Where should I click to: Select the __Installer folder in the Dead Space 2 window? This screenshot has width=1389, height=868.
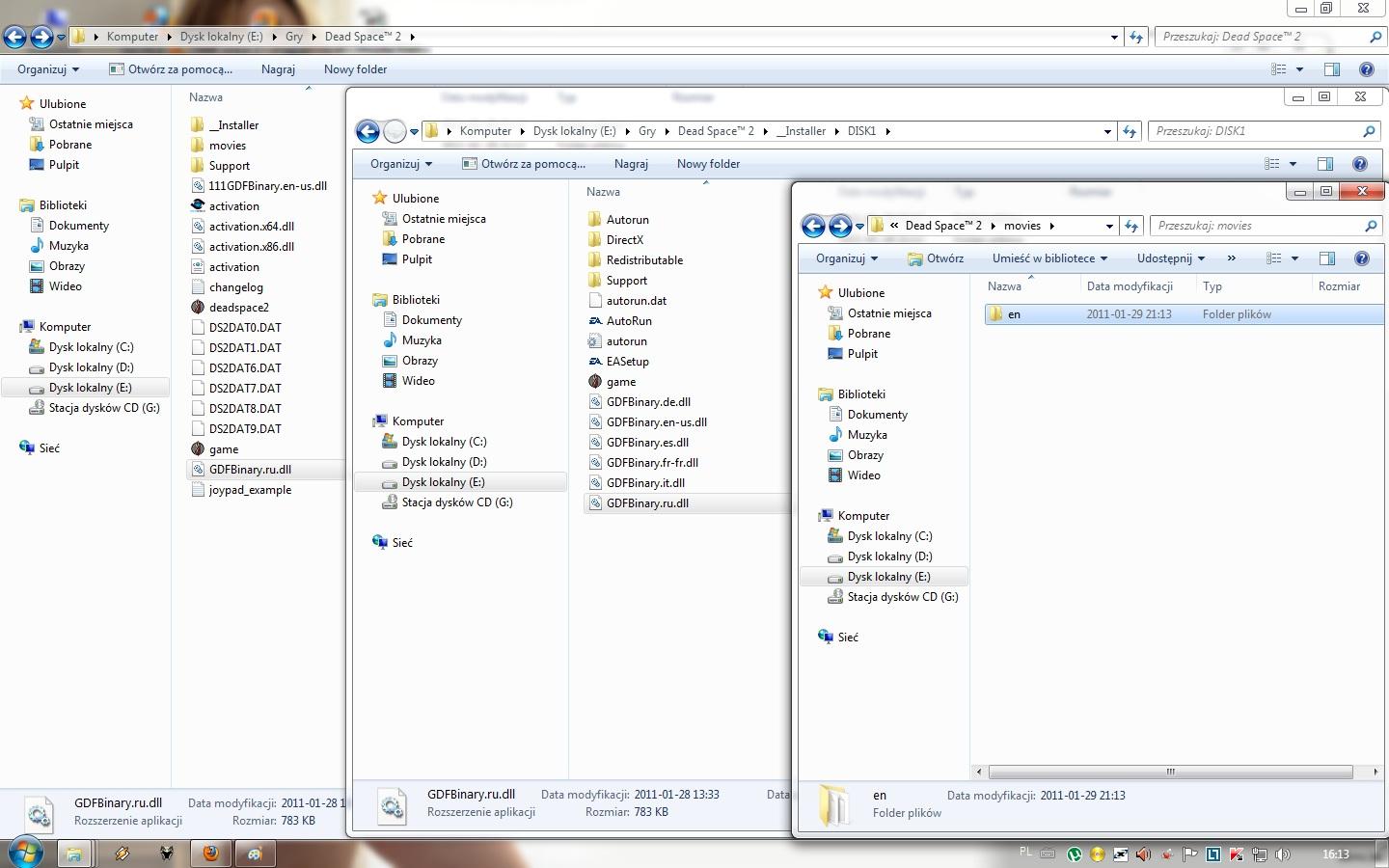pos(233,125)
